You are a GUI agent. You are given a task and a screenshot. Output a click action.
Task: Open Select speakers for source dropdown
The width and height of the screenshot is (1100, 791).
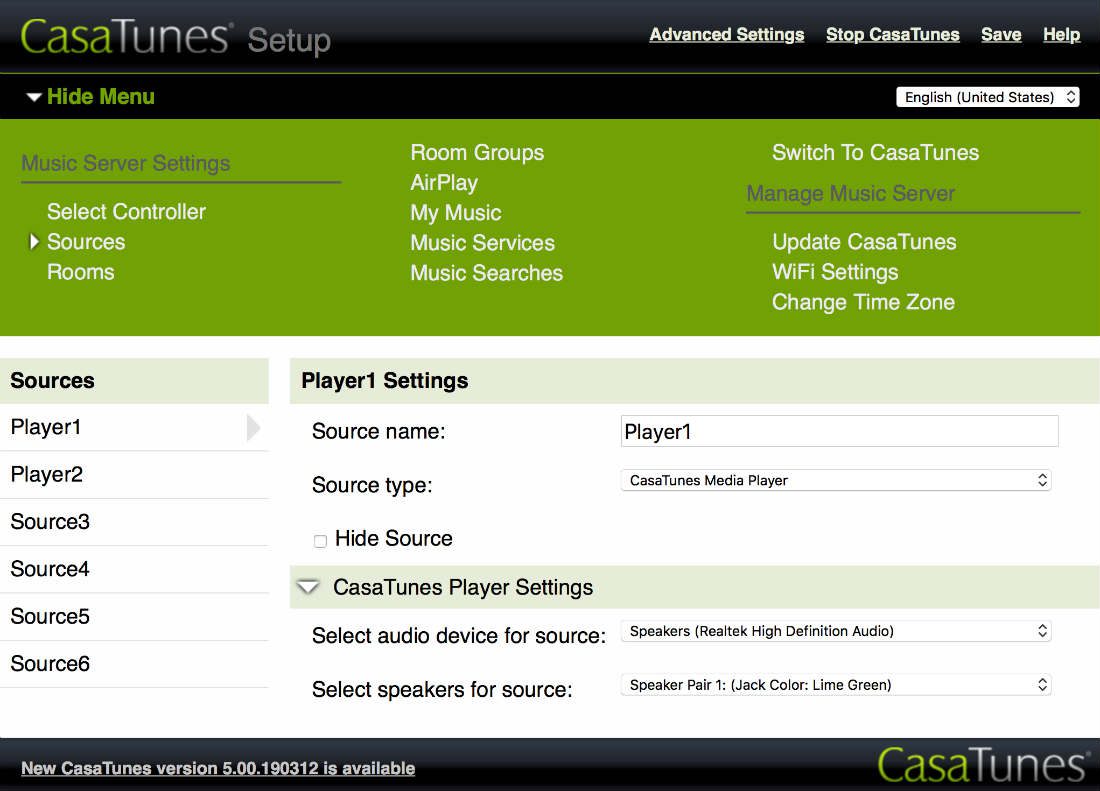(836, 685)
